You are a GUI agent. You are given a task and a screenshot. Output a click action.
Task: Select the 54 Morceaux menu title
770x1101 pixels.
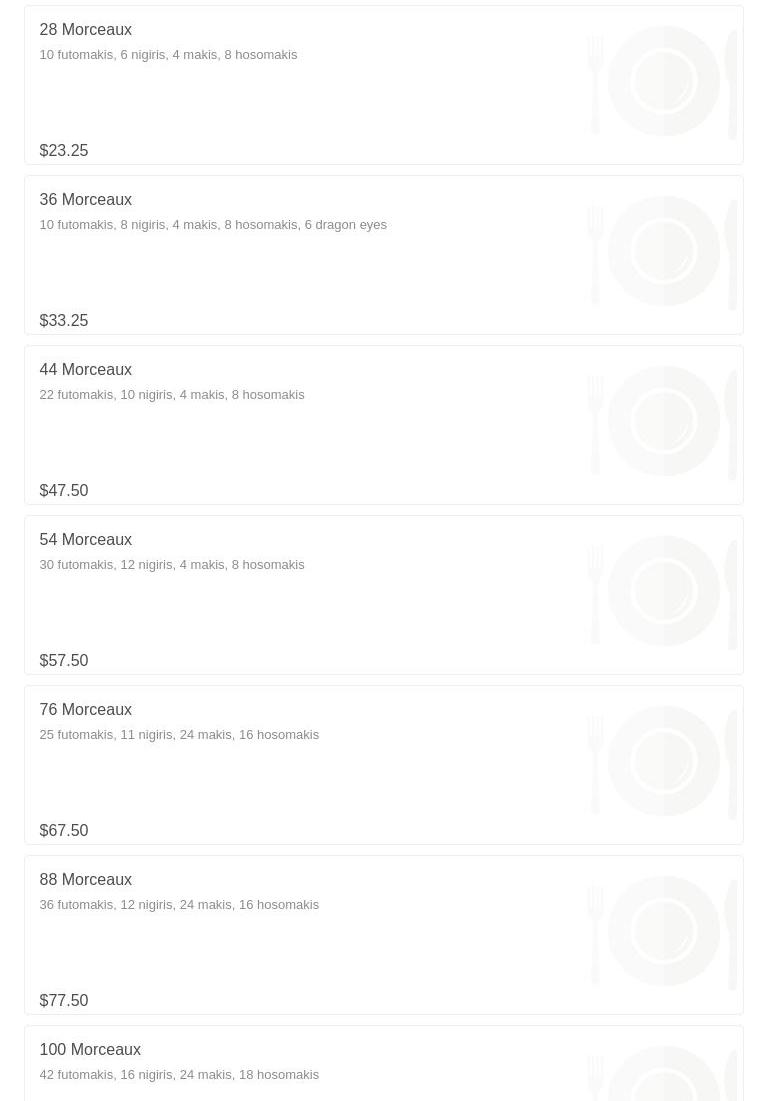click(85, 540)
